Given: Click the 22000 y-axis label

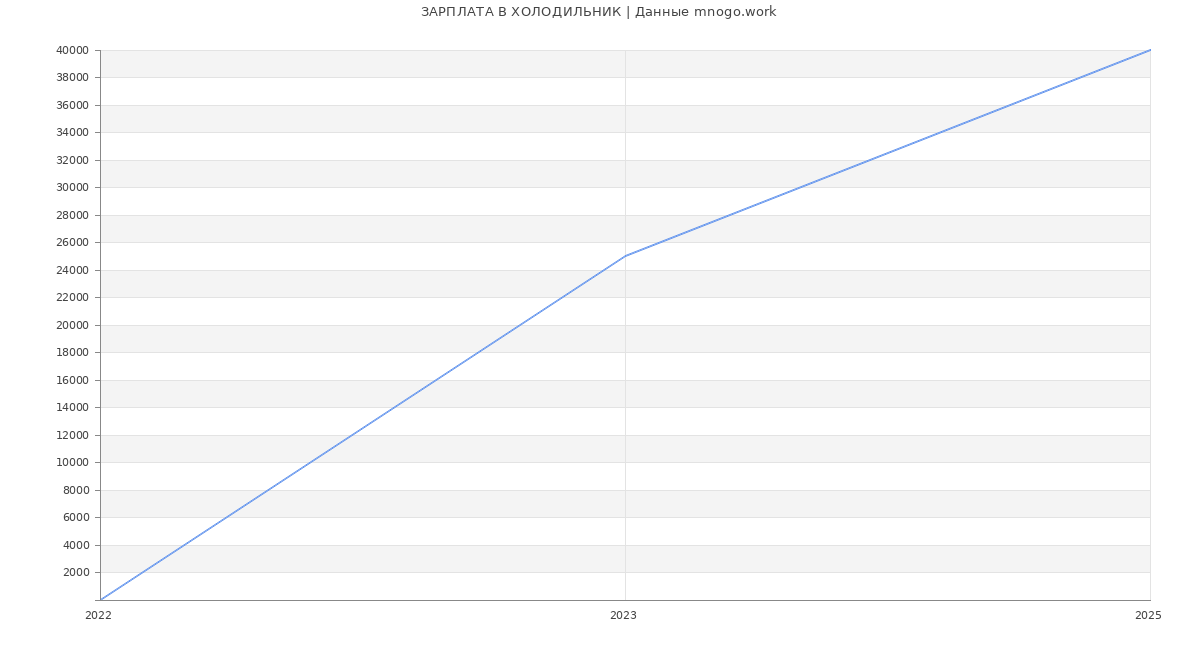Looking at the screenshot, I should click(x=72, y=298).
